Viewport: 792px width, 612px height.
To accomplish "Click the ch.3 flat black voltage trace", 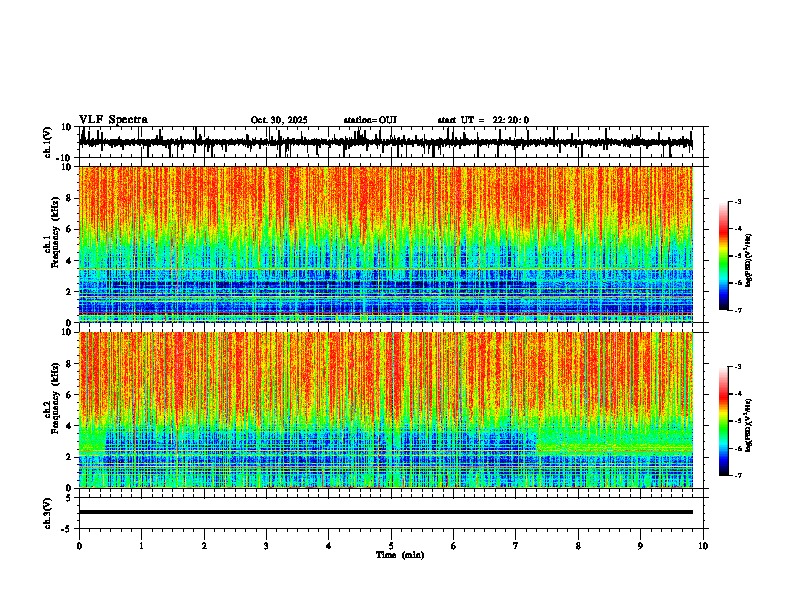I will [x=386, y=512].
